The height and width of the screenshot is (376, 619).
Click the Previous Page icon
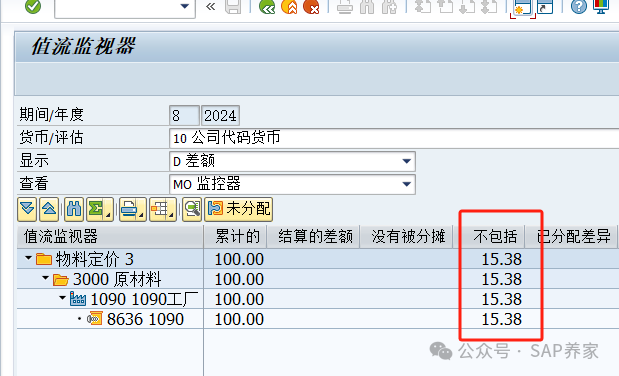[x=445, y=6]
